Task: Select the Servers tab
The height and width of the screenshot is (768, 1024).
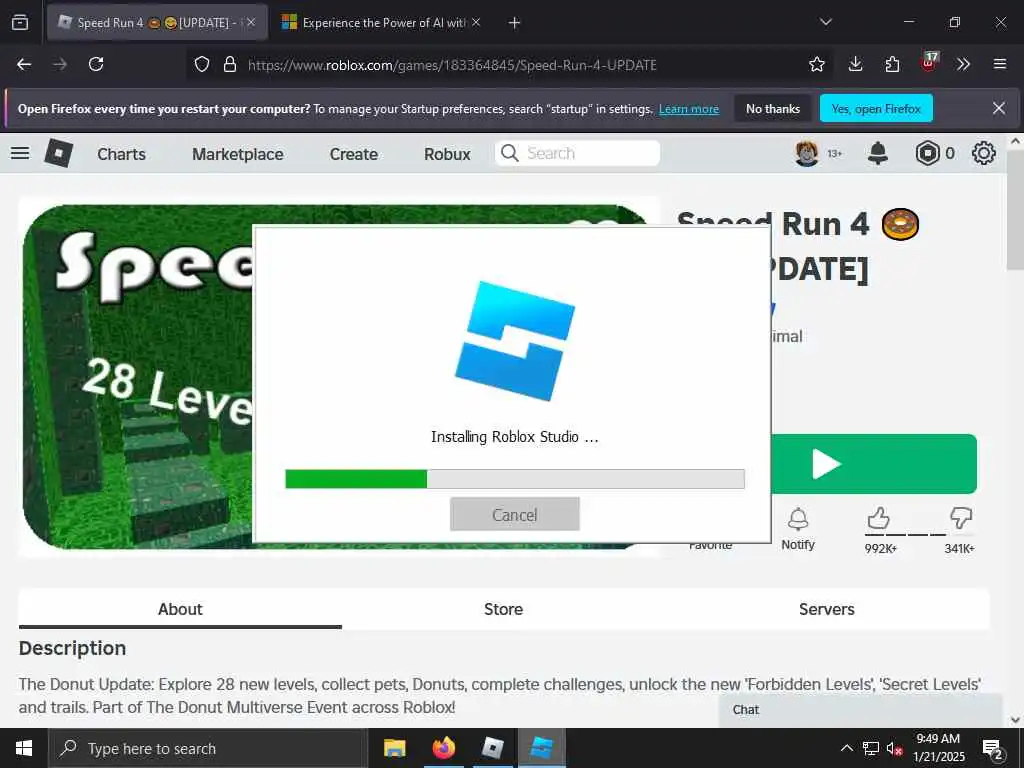Action: [x=826, y=609]
